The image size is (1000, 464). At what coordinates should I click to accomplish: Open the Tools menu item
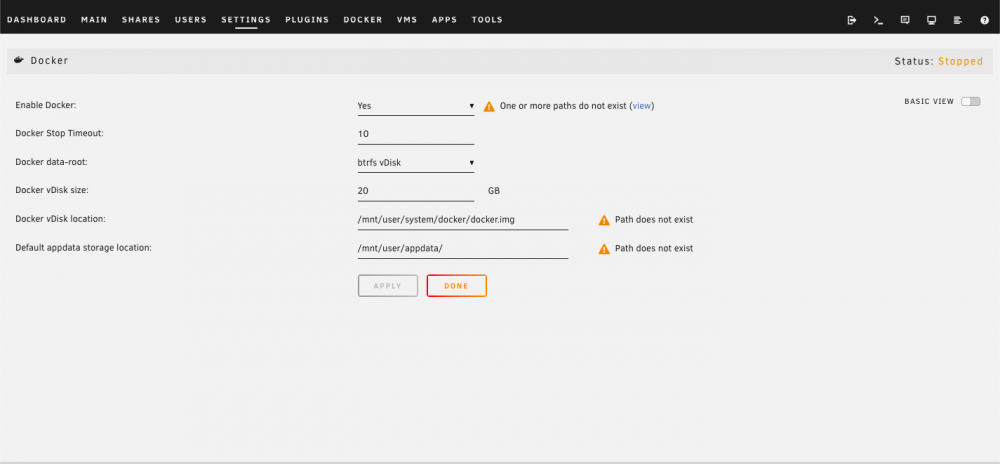coord(487,20)
